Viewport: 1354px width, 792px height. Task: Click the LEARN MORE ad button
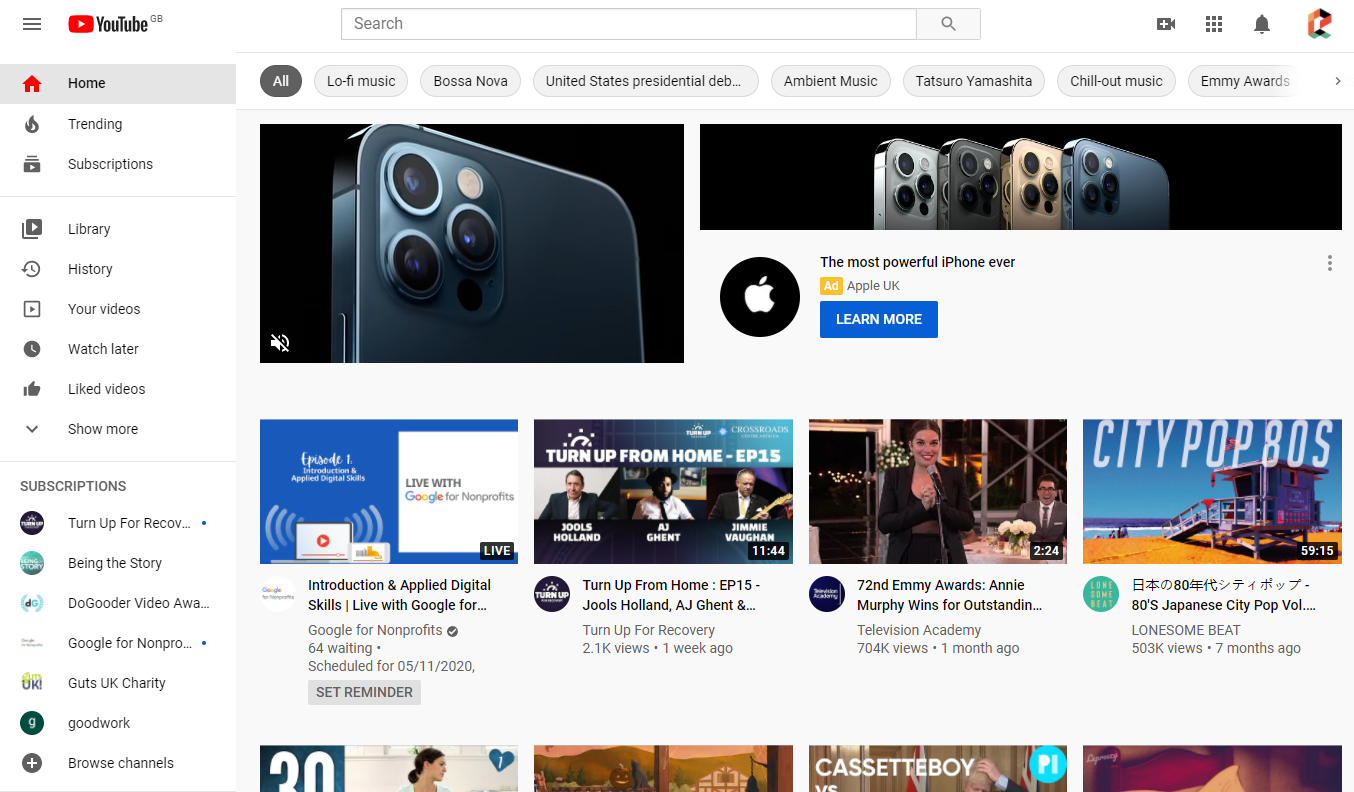click(879, 319)
